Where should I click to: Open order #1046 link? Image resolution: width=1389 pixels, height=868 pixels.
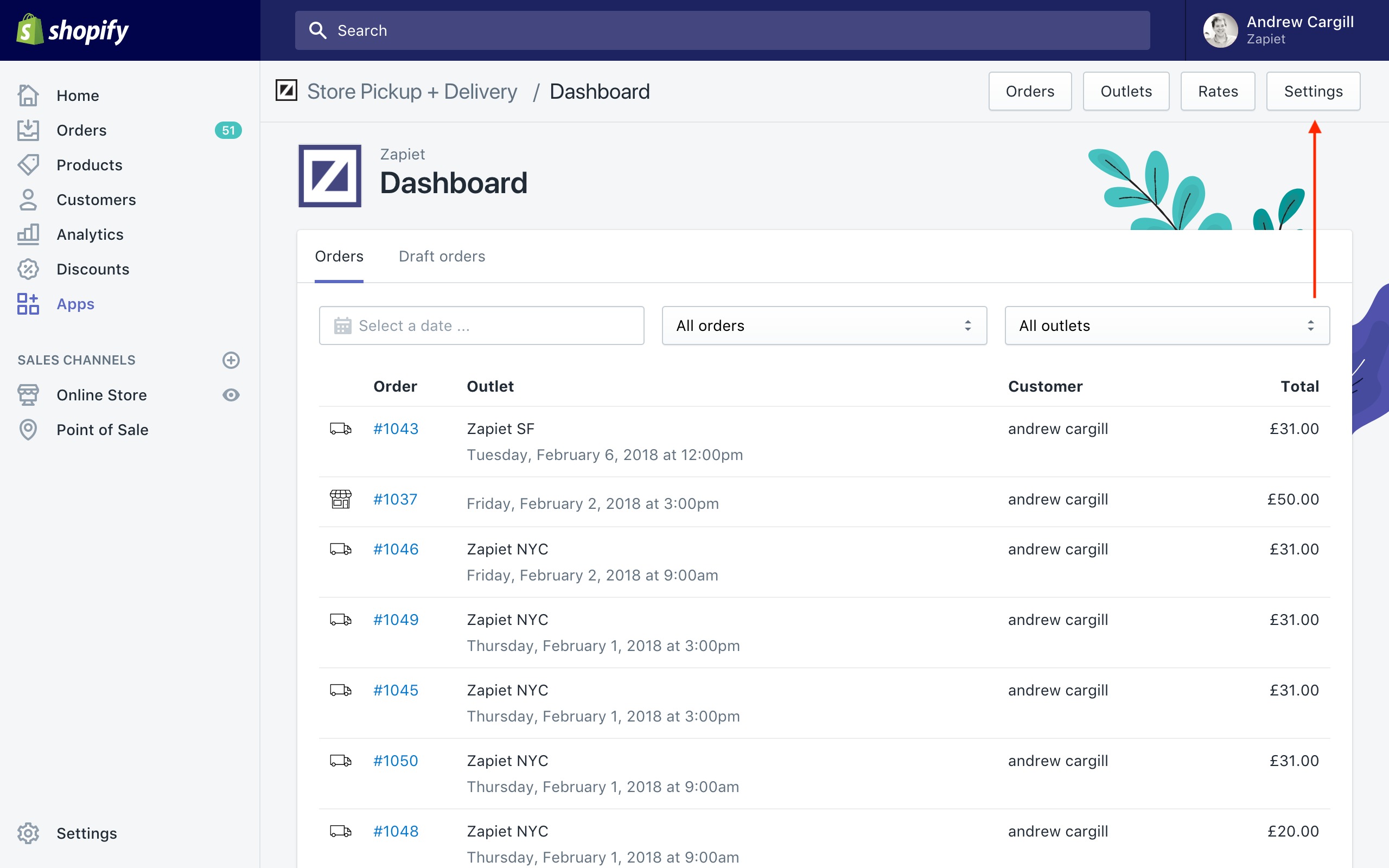pos(396,549)
